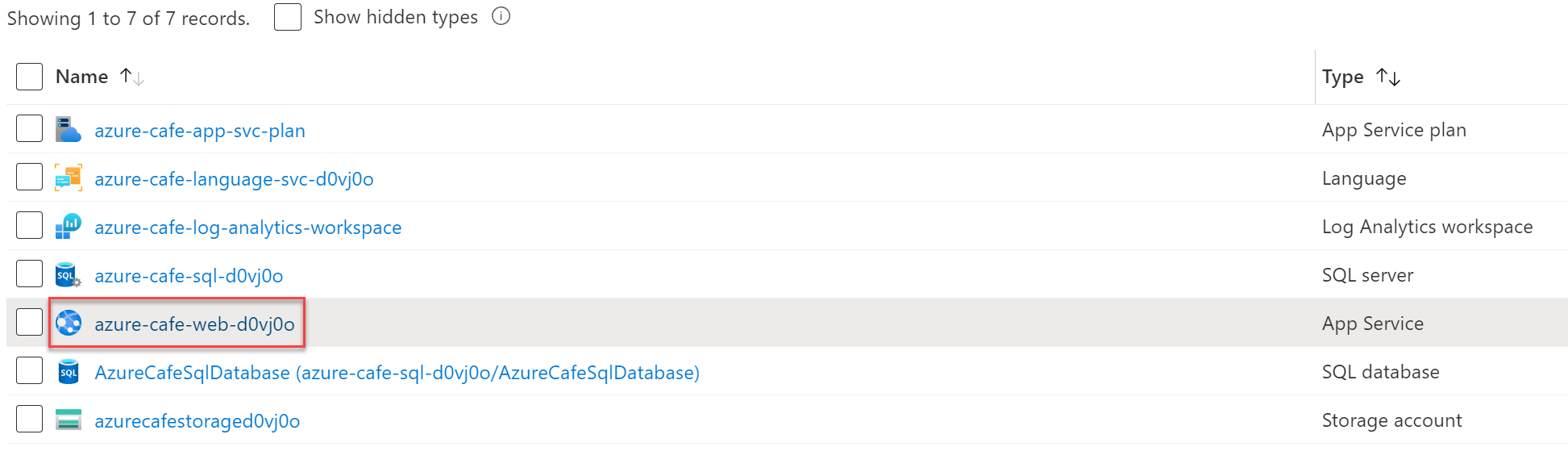Screen dimensions: 1568x472
Task: Check the box for azurecafestoraged0vj0o
Action: [x=30, y=419]
